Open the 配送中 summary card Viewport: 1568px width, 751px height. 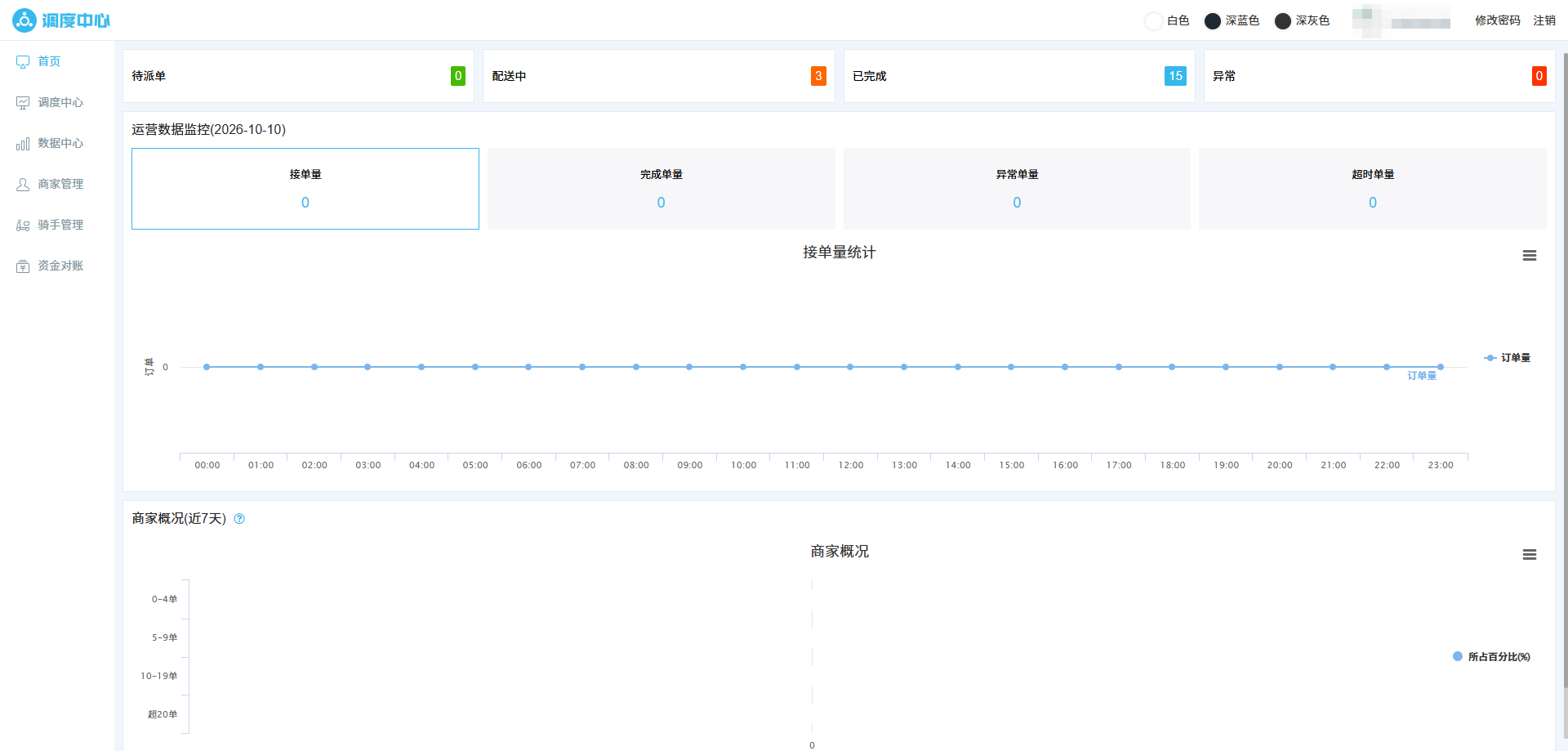(659, 76)
